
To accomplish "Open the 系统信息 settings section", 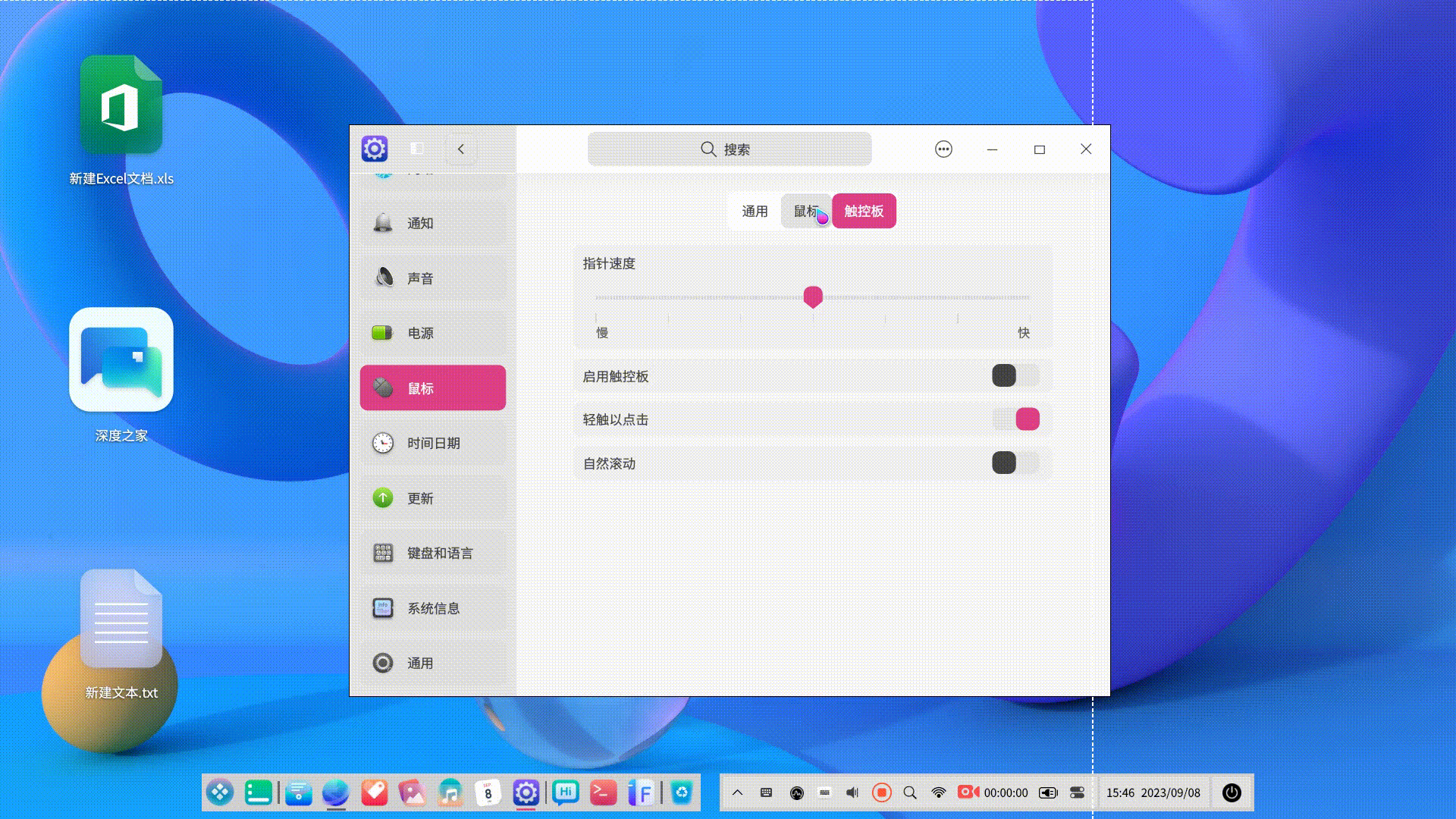I will tap(432, 607).
